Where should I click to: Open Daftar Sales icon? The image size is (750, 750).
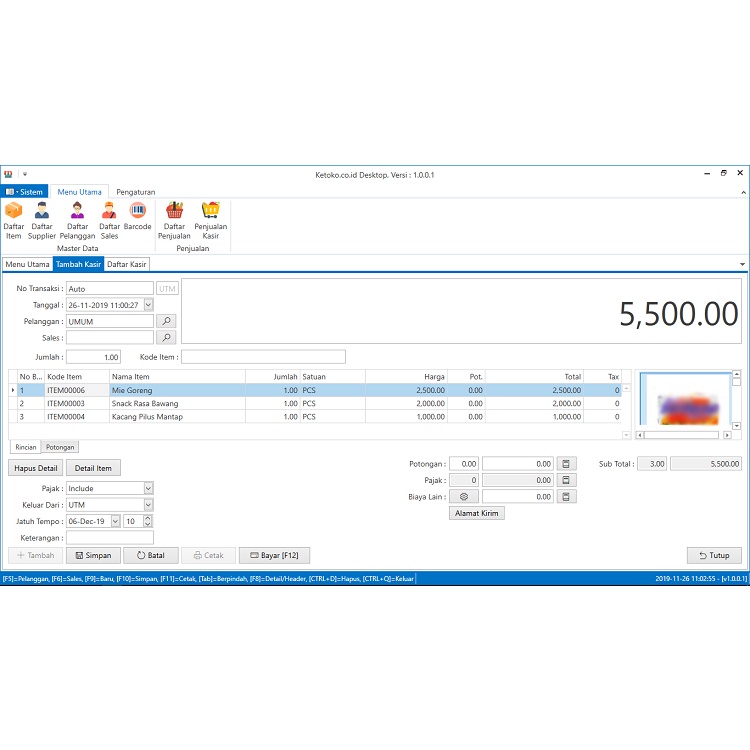(109, 221)
